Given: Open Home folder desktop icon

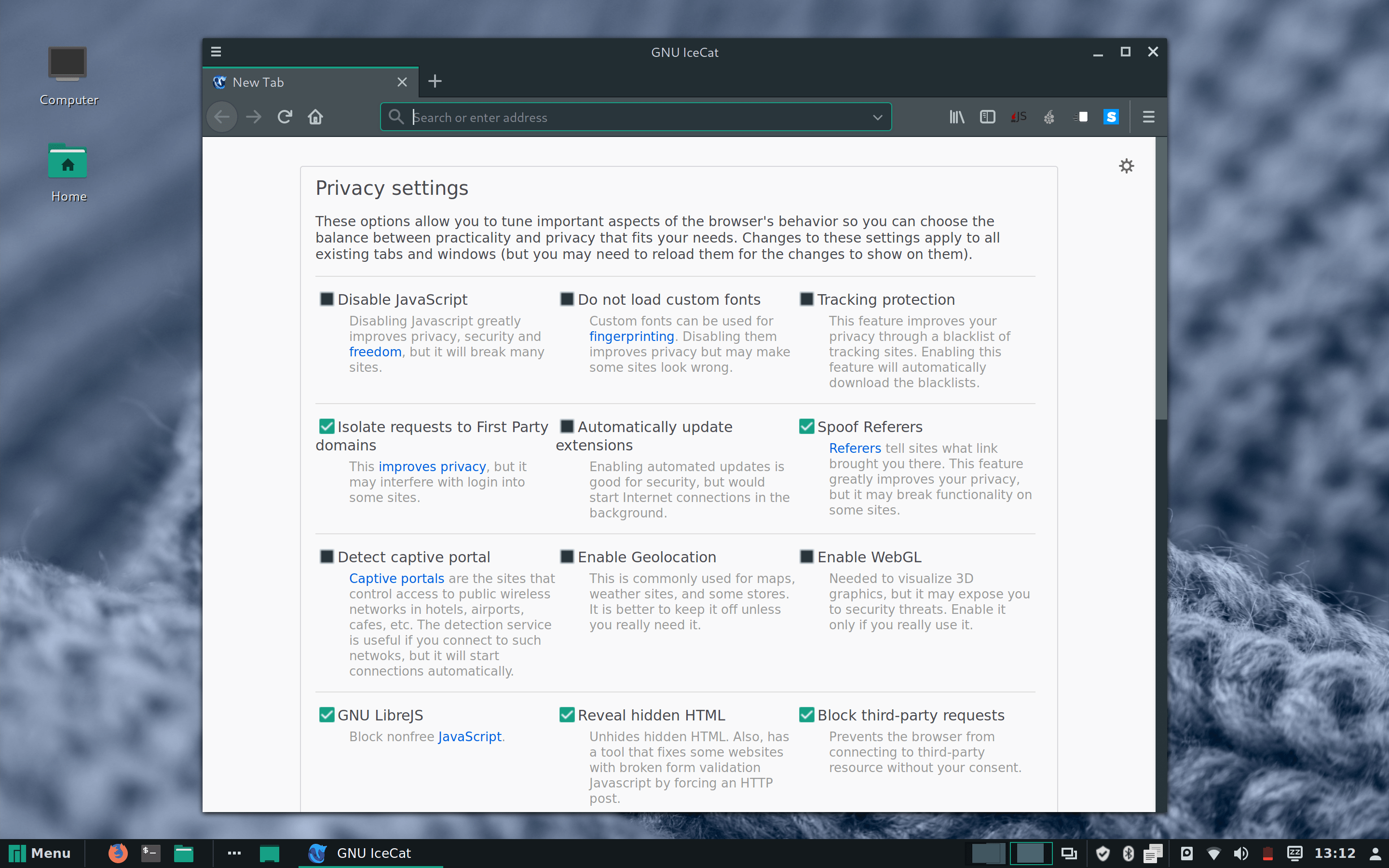Looking at the screenshot, I should click(x=68, y=172).
